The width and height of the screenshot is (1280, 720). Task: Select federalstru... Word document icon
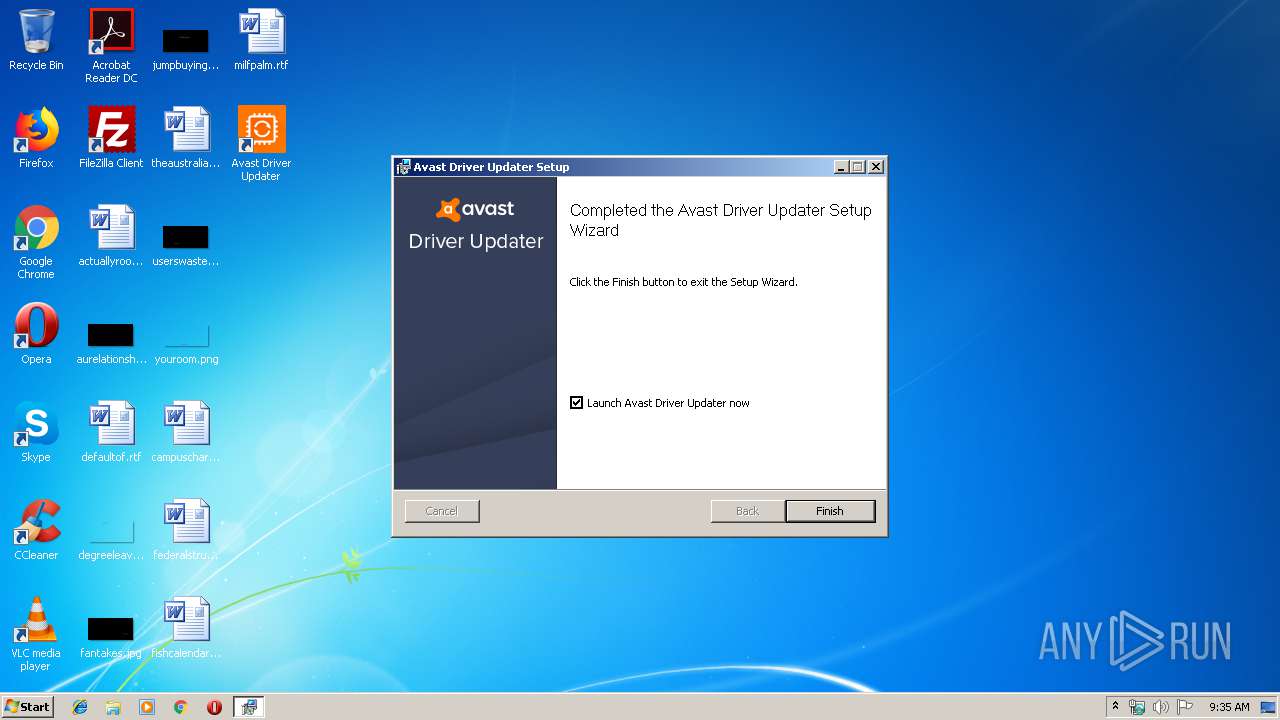pos(186,531)
